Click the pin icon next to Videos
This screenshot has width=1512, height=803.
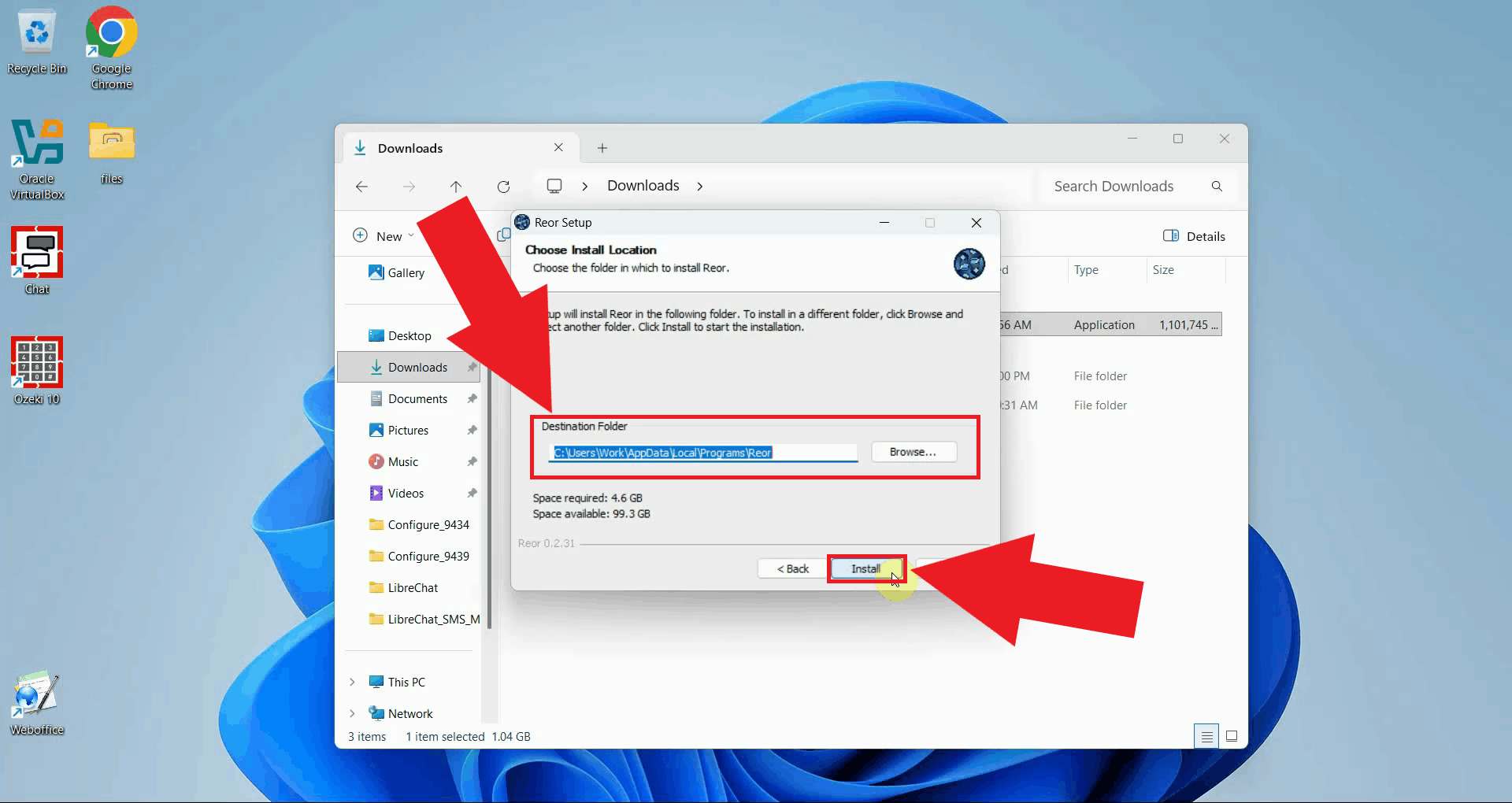coord(472,493)
